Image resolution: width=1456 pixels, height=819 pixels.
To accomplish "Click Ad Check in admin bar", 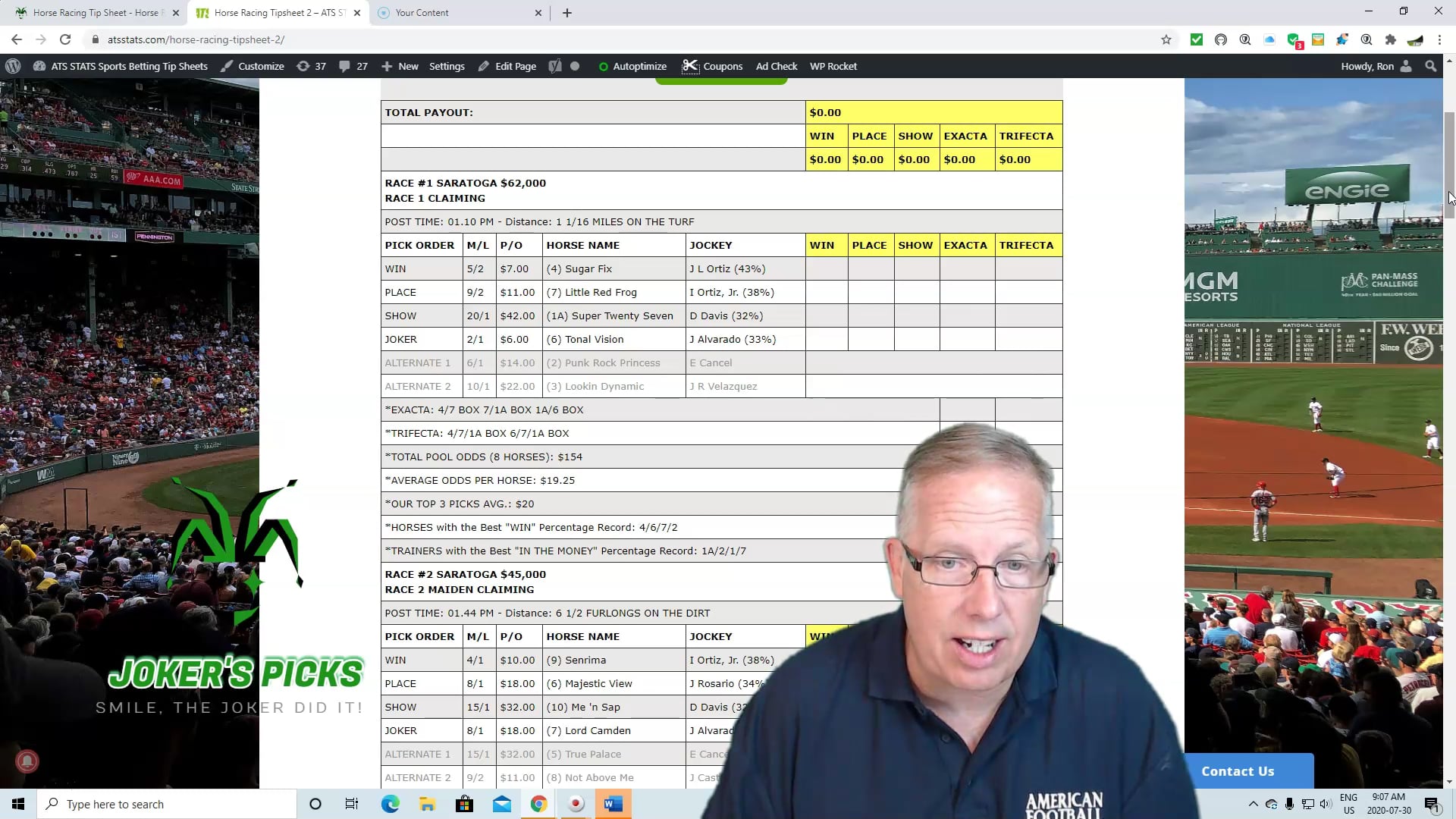I will 777,66.
